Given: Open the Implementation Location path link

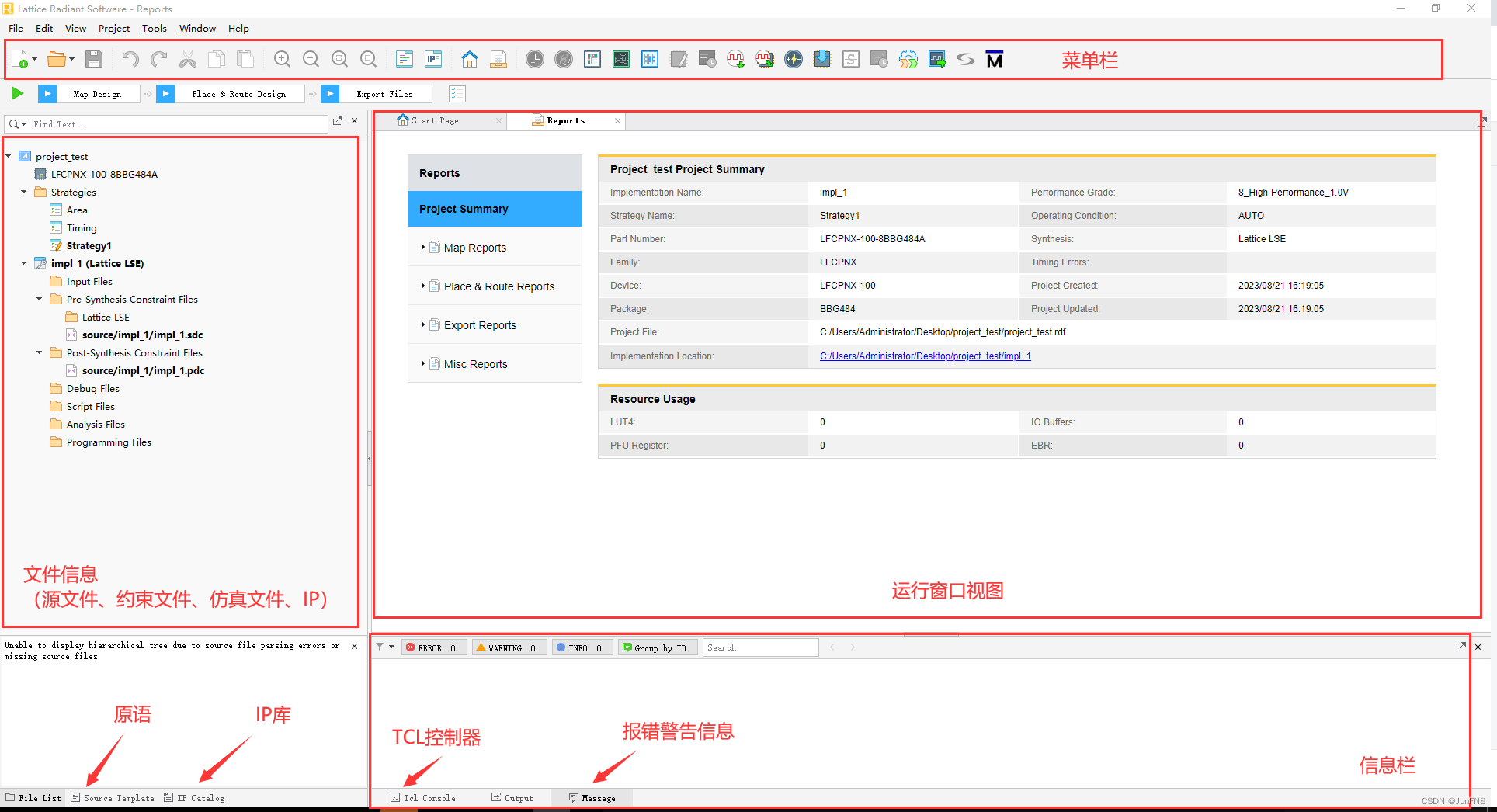Looking at the screenshot, I should (x=925, y=356).
